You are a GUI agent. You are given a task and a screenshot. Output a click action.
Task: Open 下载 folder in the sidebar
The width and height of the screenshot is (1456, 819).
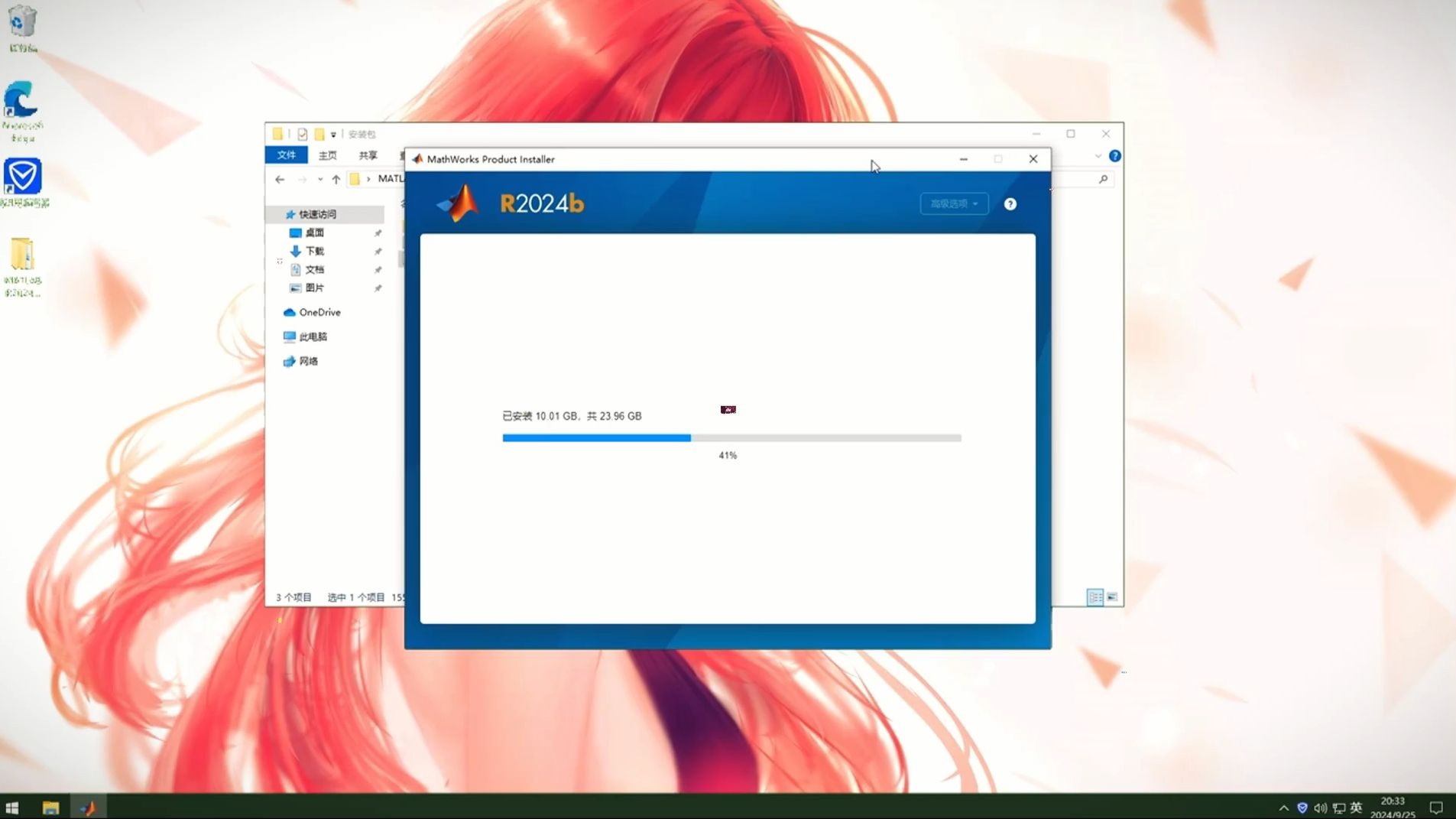coord(314,251)
